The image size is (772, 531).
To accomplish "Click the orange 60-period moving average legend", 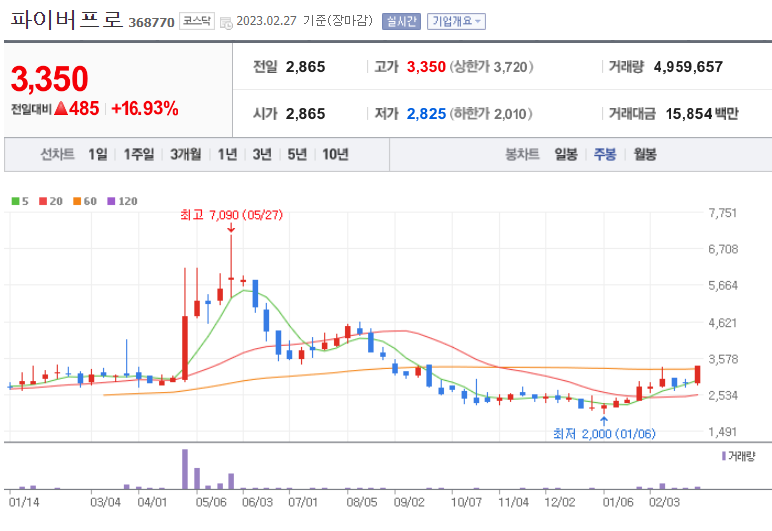I will tap(85, 201).
